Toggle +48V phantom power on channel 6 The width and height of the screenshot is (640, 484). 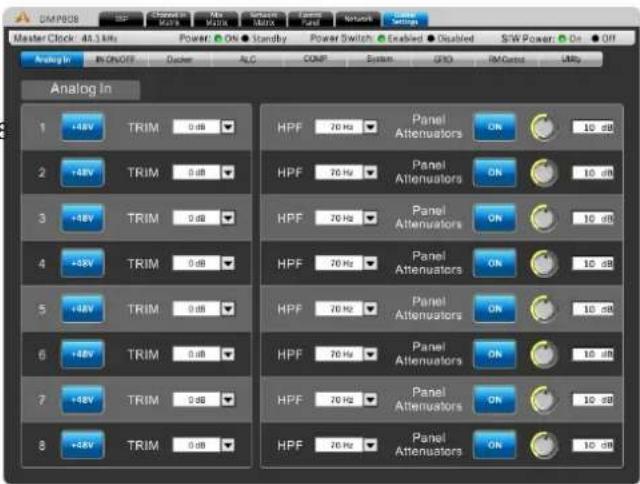coord(82,354)
